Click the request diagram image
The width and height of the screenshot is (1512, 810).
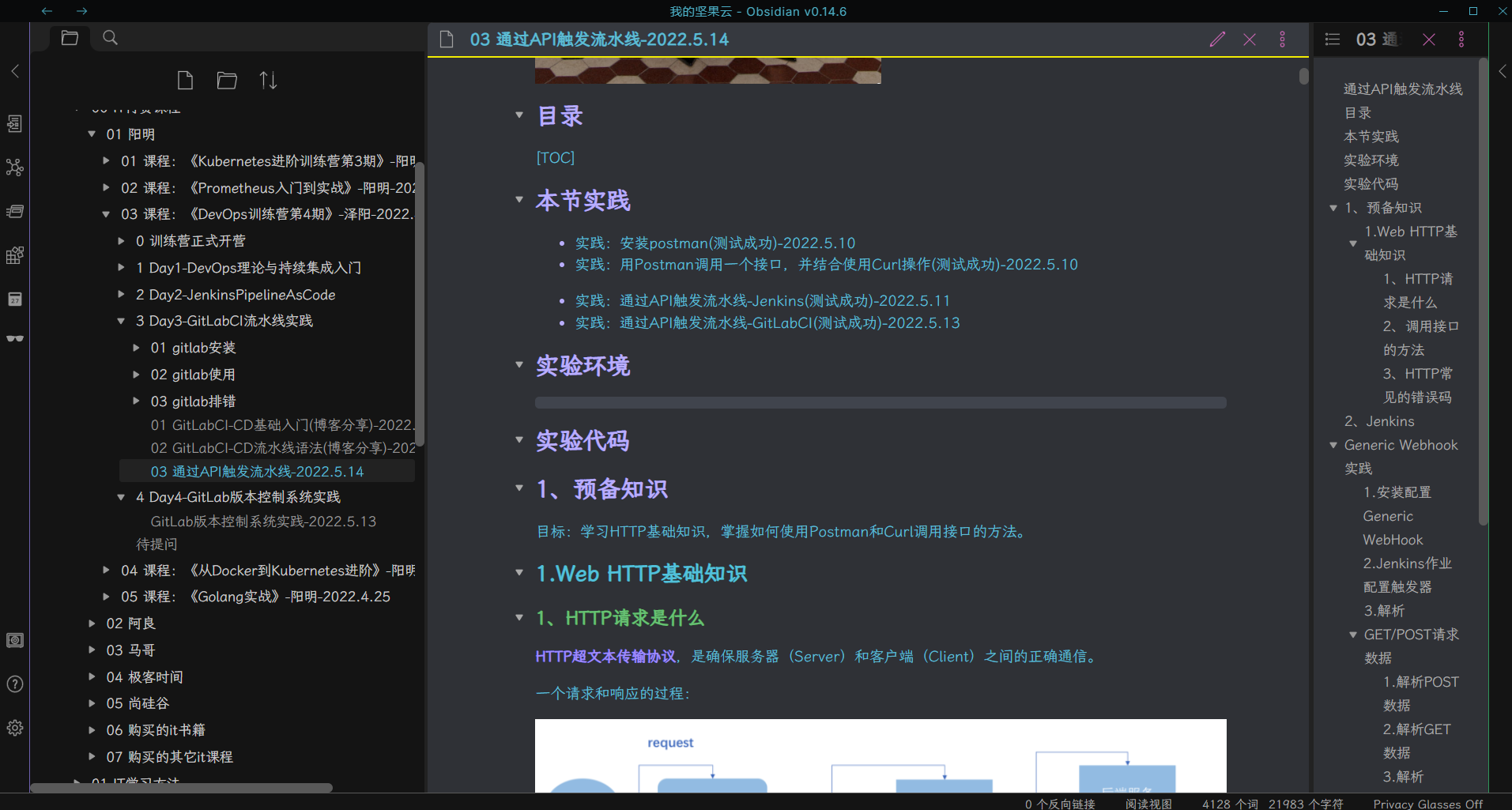click(x=880, y=755)
